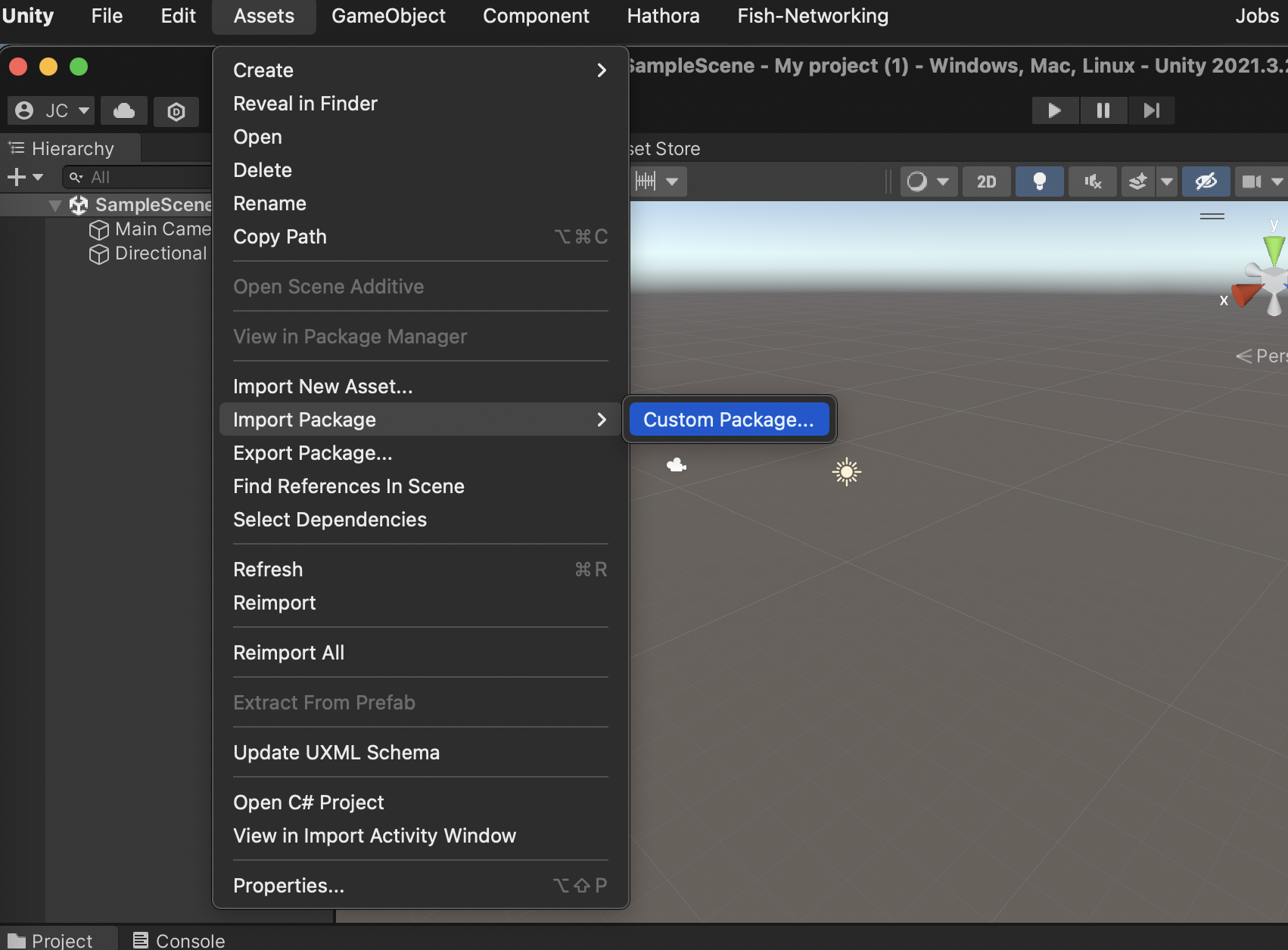
Task: Toggle hidden objects visibility eye icon
Action: pyautogui.click(x=1206, y=182)
